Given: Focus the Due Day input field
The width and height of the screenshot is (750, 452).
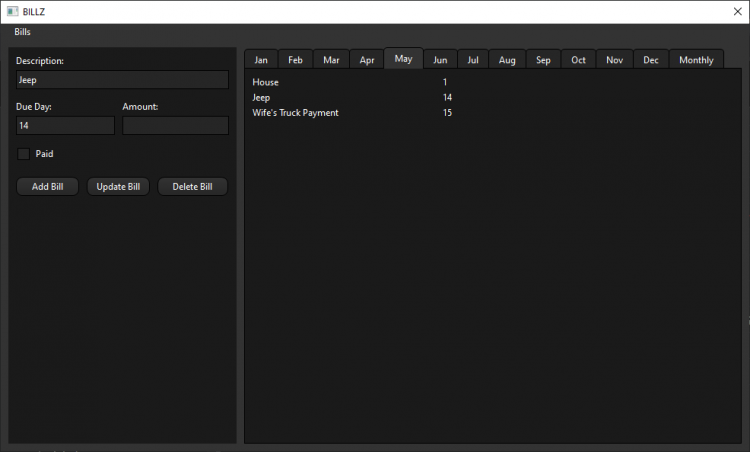Looking at the screenshot, I should click(66, 125).
